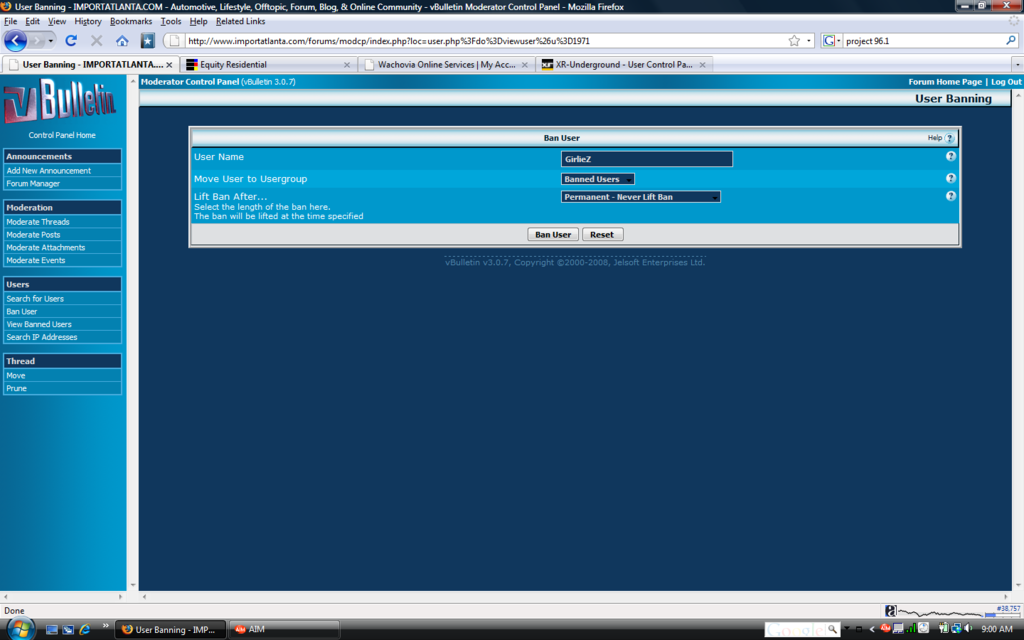Screen dimensions: 1024x640
Task: Go to the browser home page icon
Action: (122, 41)
